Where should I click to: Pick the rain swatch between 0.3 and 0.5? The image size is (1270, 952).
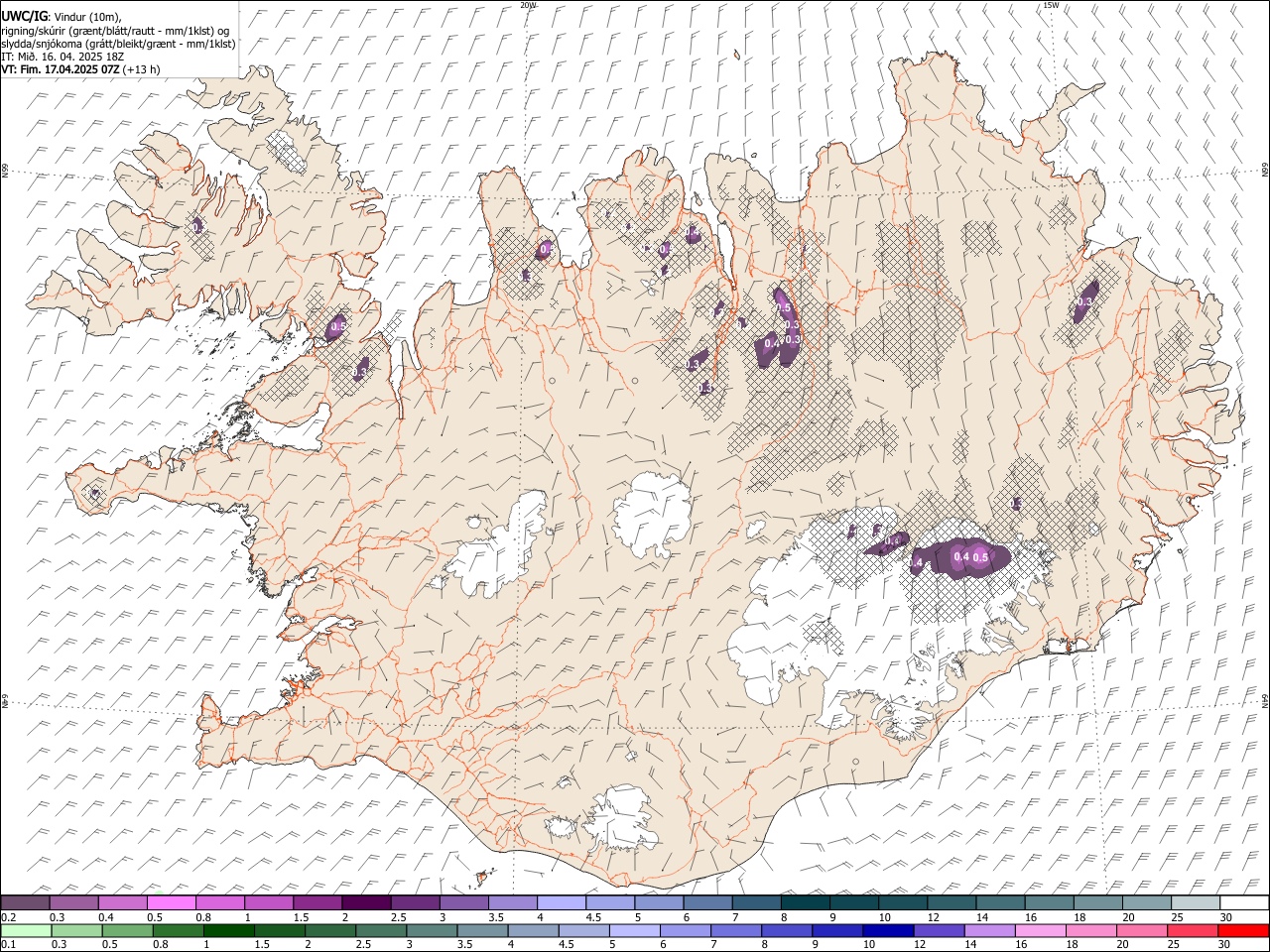(x=76, y=931)
